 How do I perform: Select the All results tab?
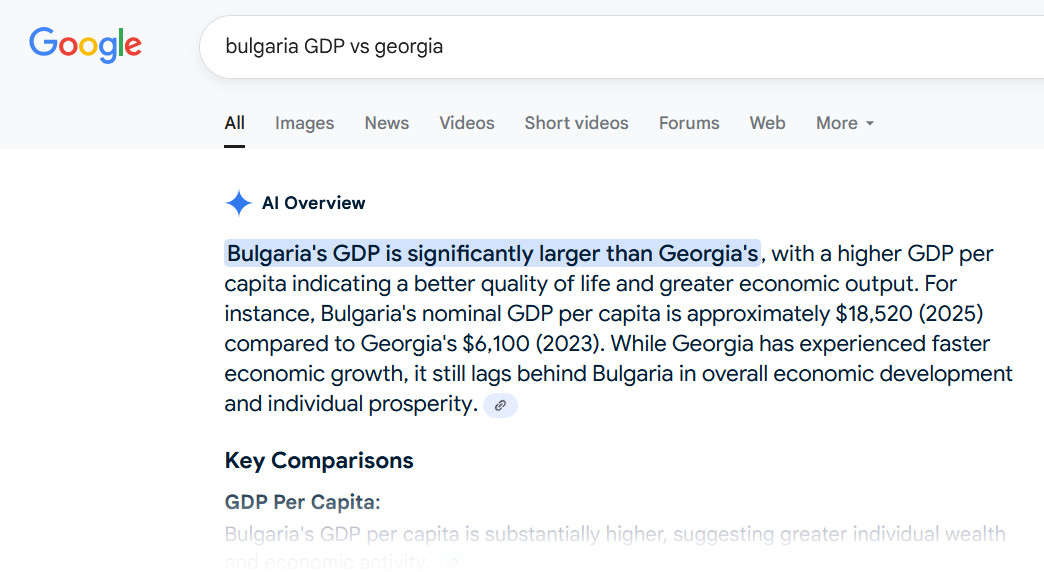(x=234, y=123)
